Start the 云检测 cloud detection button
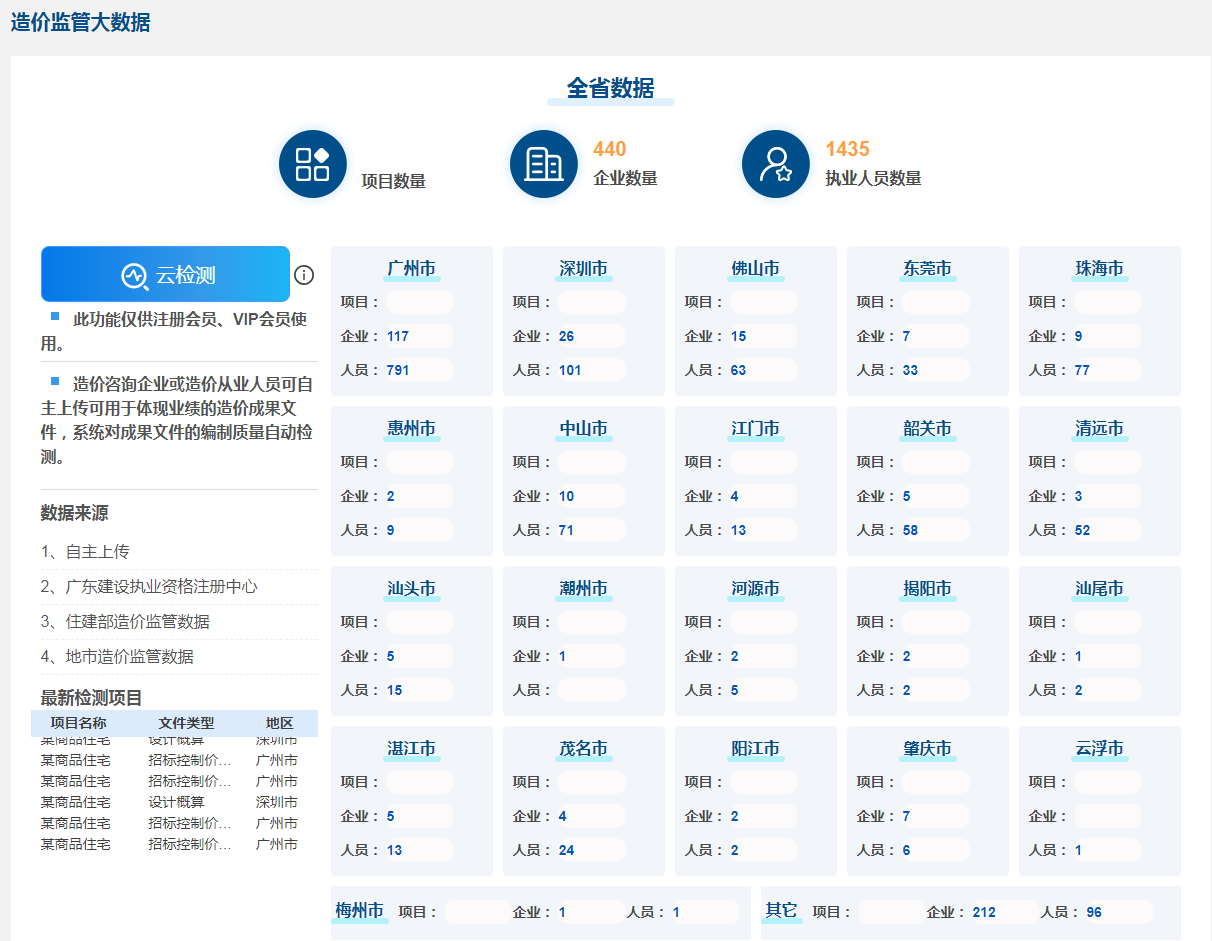The image size is (1212, 941). pyautogui.click(x=165, y=274)
